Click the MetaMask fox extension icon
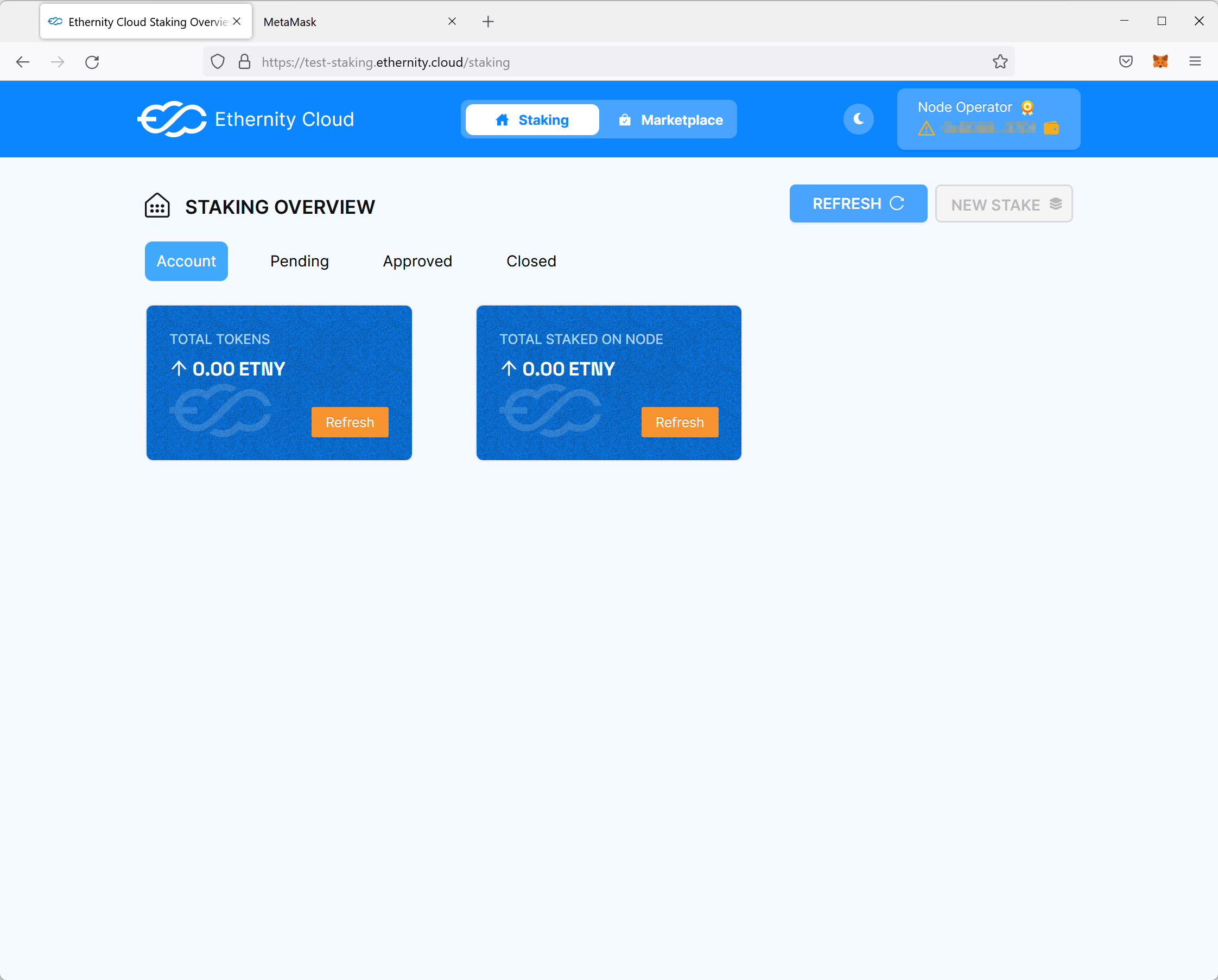 tap(1160, 61)
